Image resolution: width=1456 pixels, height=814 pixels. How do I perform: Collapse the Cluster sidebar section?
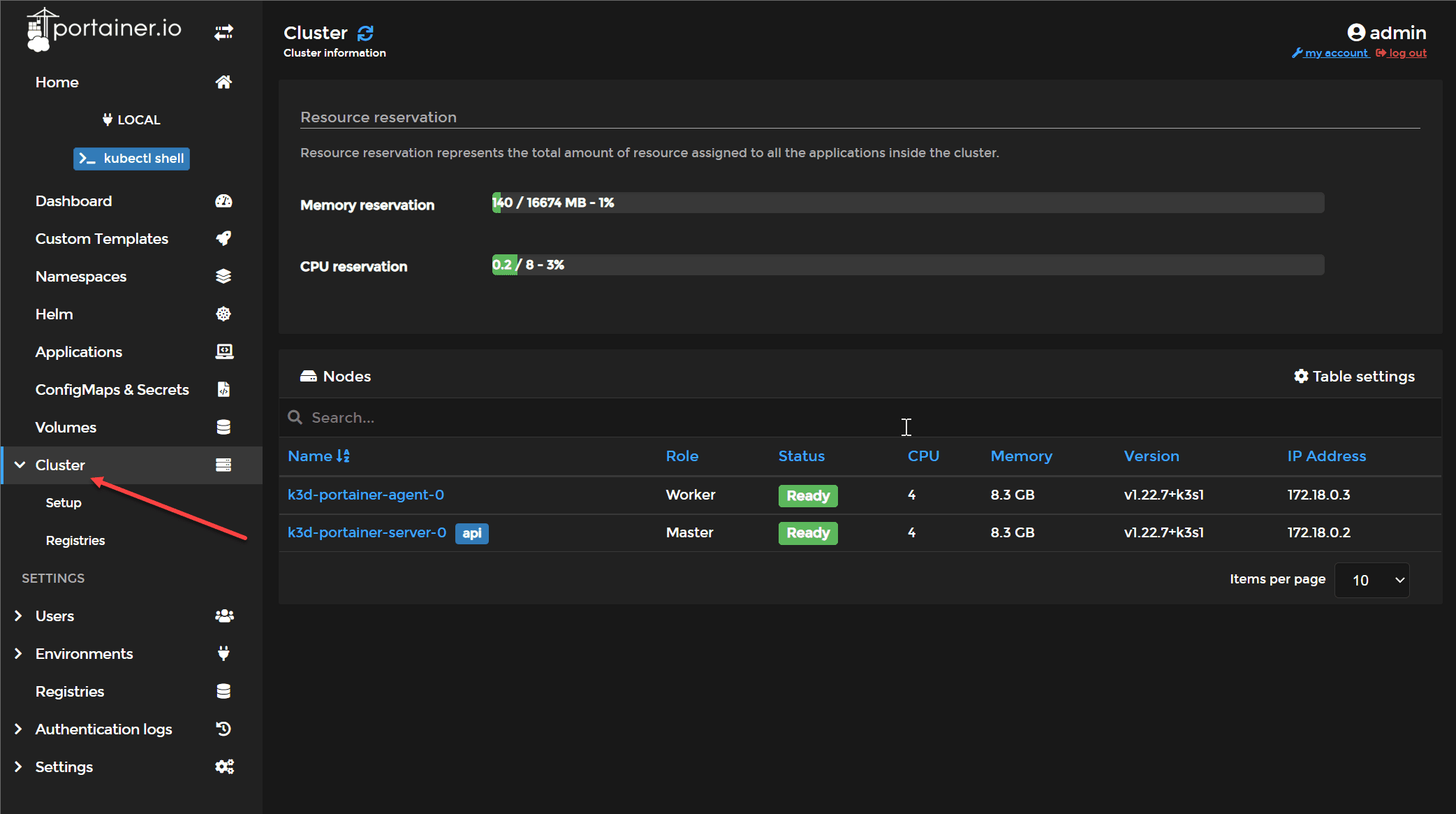[x=20, y=465]
